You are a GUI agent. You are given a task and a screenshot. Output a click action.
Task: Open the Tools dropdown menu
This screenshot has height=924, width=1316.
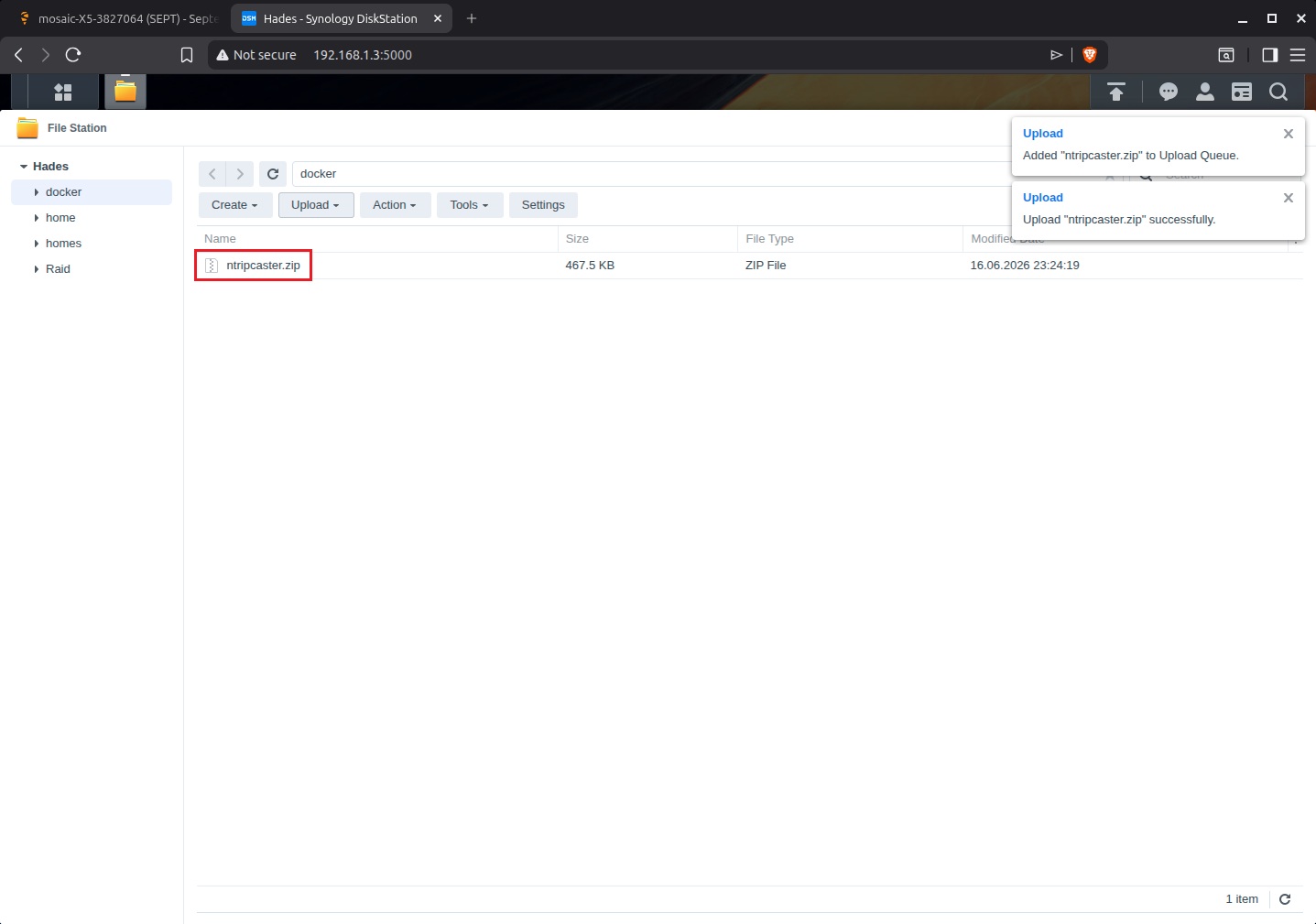pyautogui.click(x=470, y=205)
